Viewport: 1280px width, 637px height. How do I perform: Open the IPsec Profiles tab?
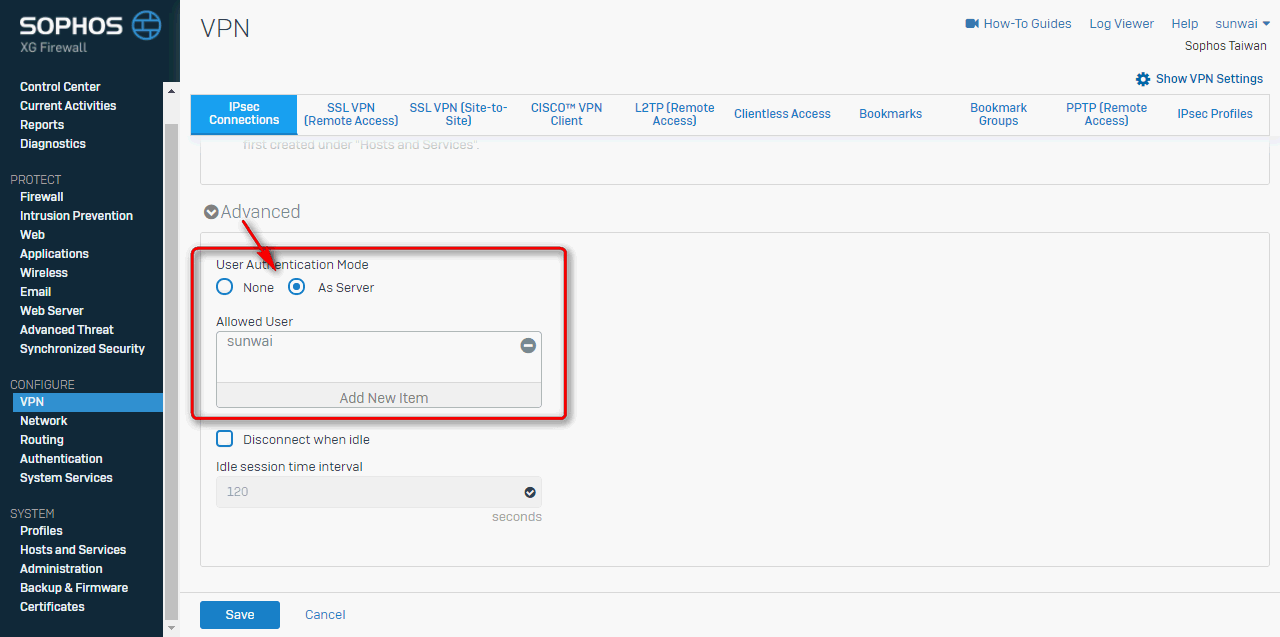click(1214, 114)
